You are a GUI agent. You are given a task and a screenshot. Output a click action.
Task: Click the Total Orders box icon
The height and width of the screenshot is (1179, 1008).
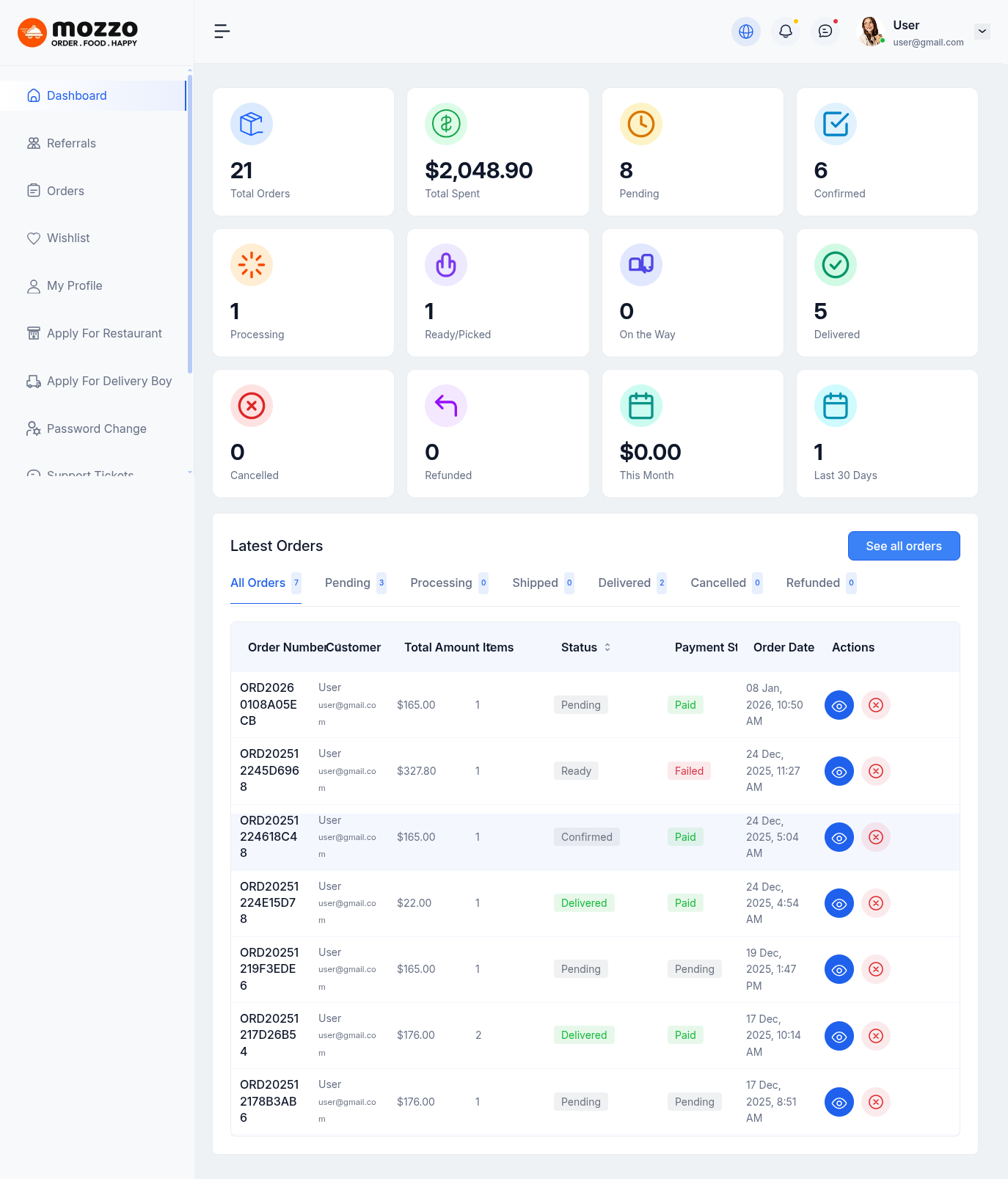[x=252, y=124]
